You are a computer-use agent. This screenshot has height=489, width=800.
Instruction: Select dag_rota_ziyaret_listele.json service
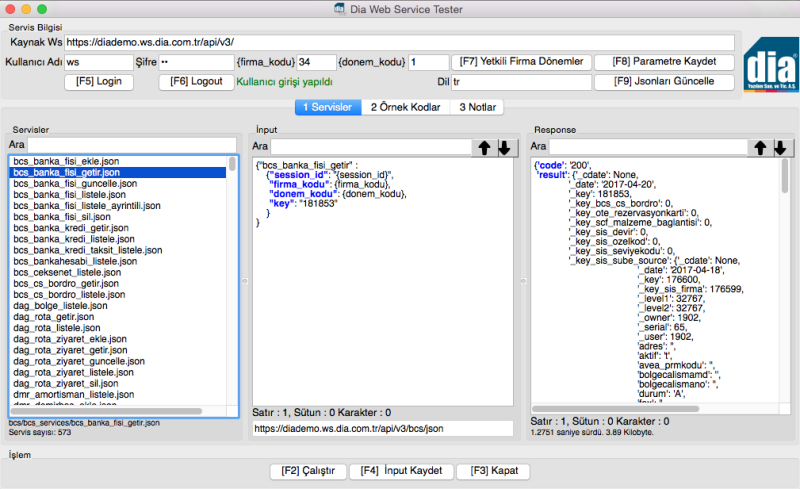pos(73,372)
